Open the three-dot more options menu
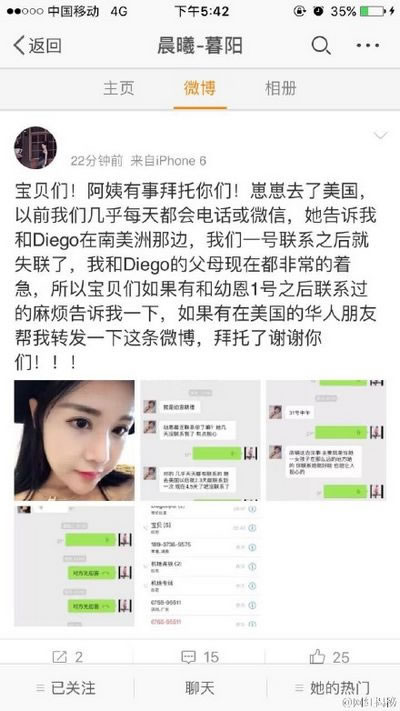The image size is (400, 711). [x=368, y=45]
